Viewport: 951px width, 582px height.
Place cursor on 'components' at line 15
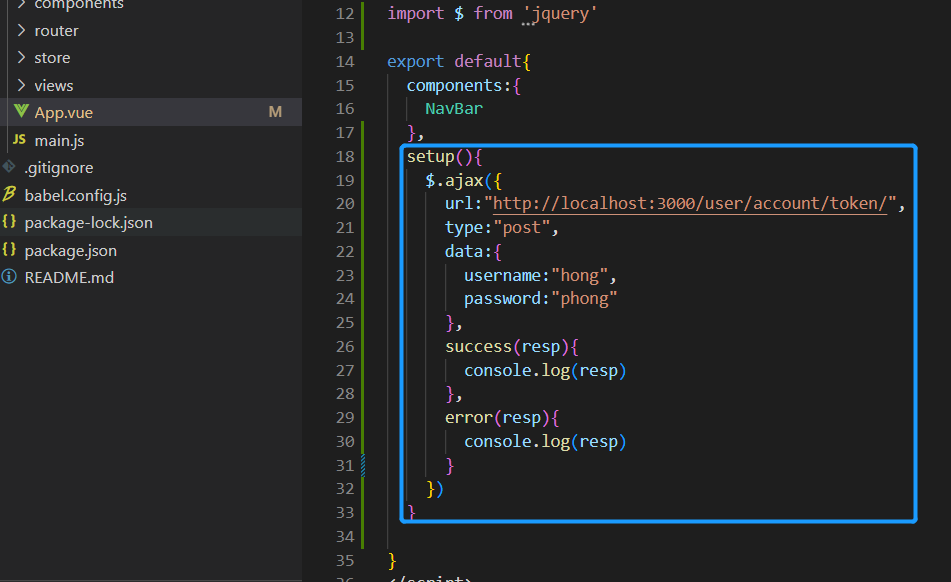(454, 85)
